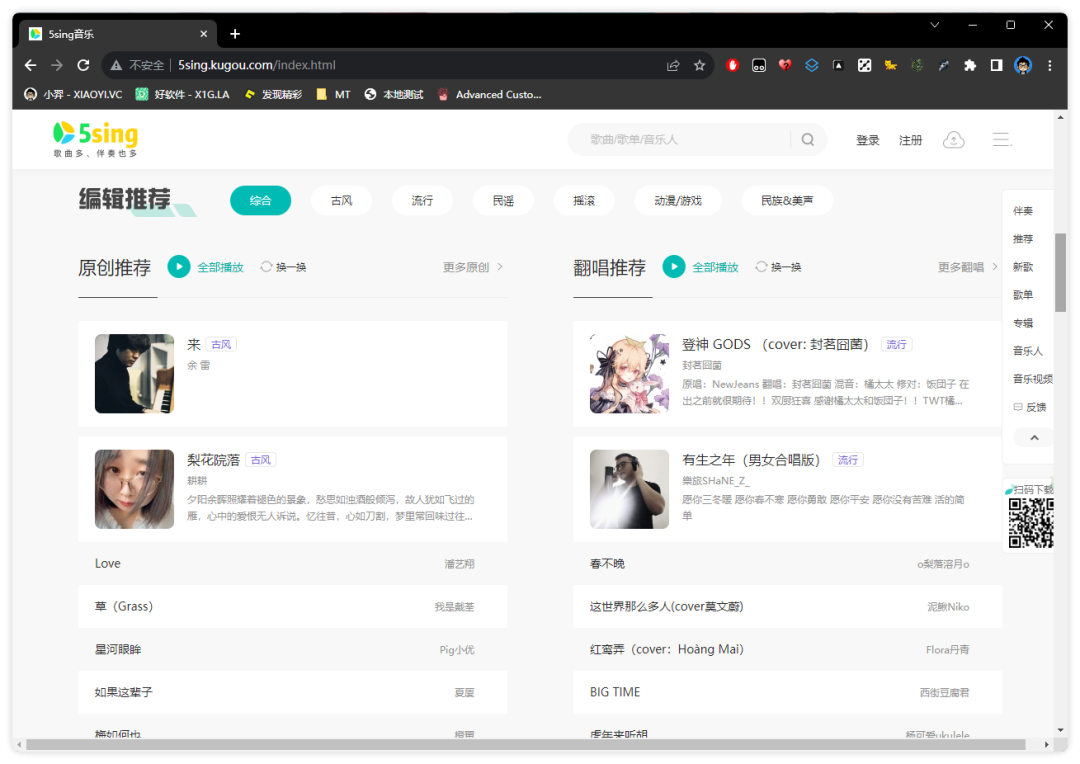Click the search magnifier icon
This screenshot has height=764, width=1080.
coord(808,140)
